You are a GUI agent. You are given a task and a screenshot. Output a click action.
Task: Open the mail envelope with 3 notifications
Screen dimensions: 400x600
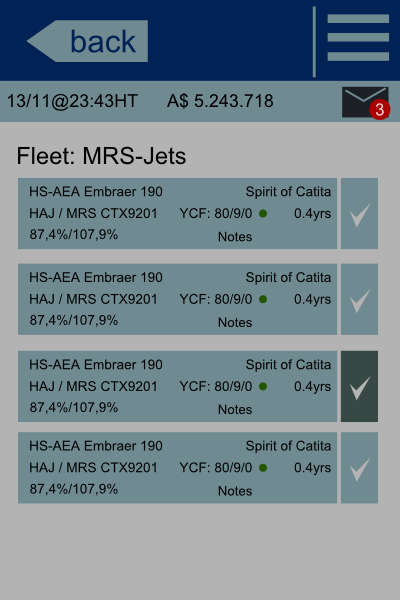tap(365, 102)
